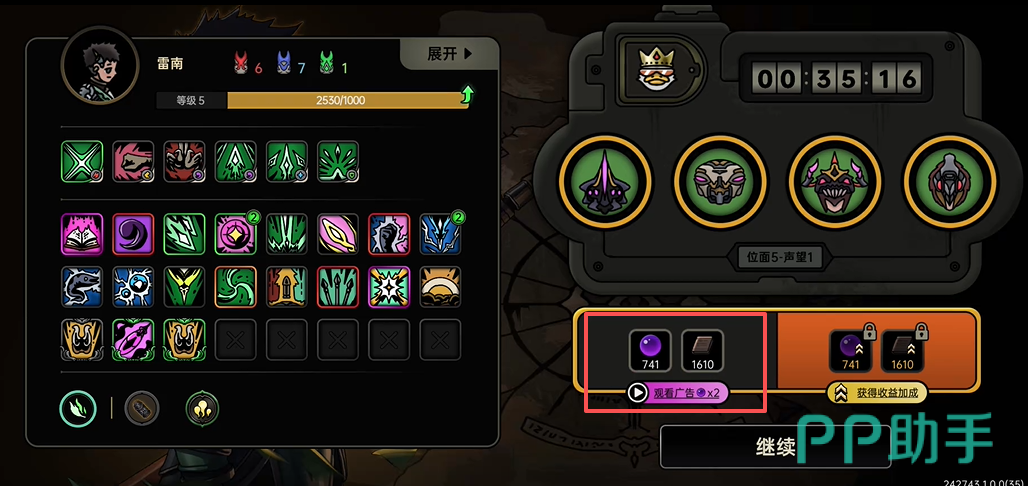Select the purple crescent moon skill icon
This screenshot has height=486, width=1028.
coord(133,234)
